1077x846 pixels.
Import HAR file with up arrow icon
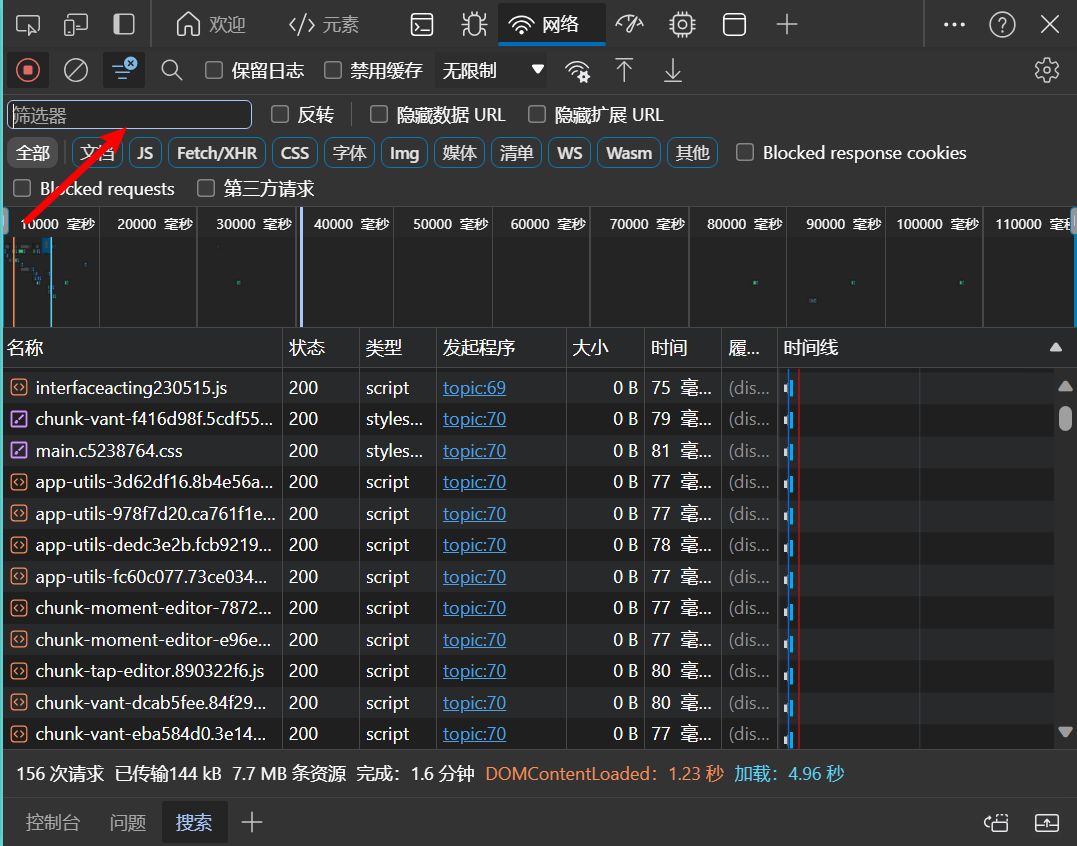click(x=624, y=70)
